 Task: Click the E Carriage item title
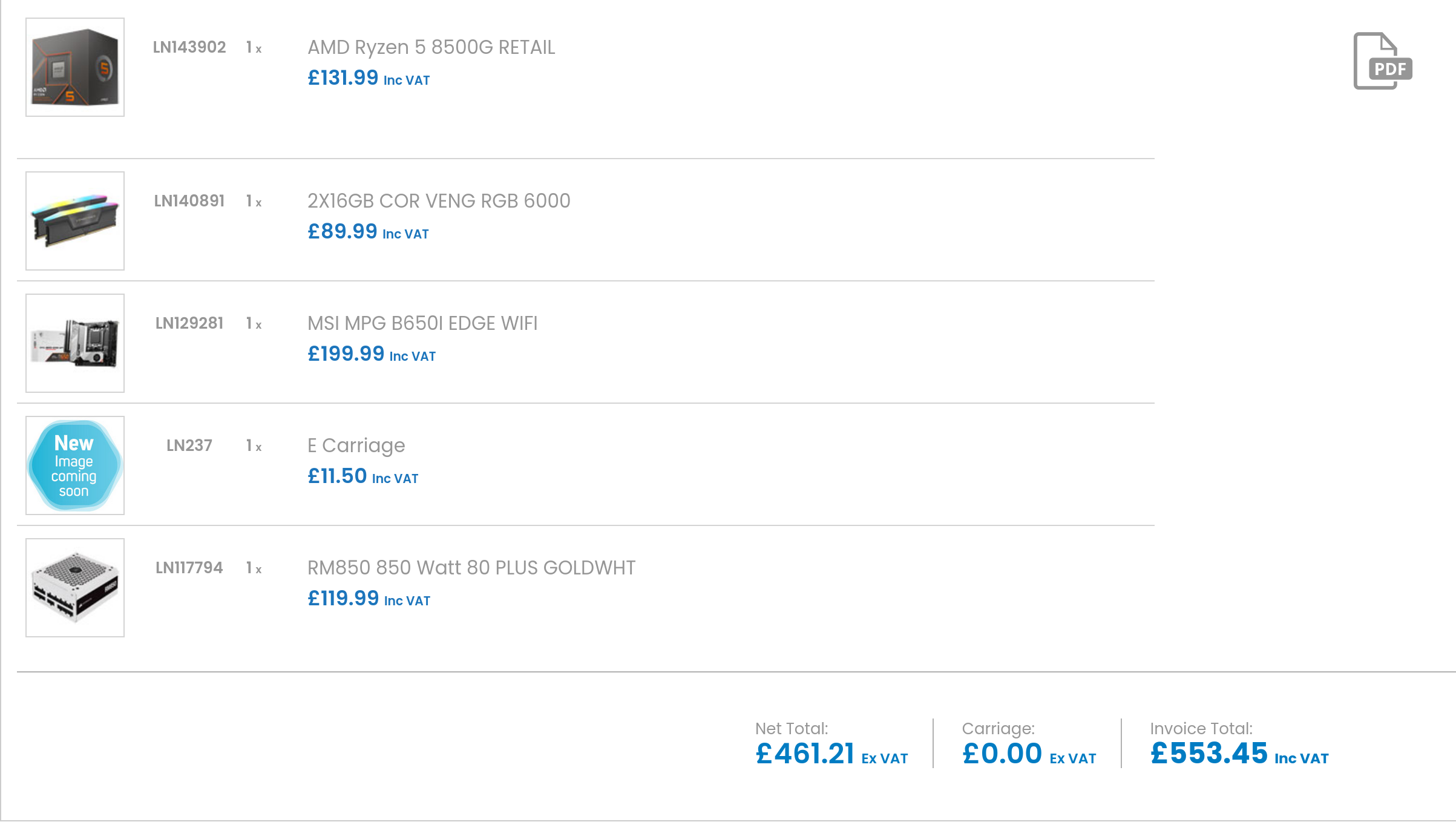[356, 446]
